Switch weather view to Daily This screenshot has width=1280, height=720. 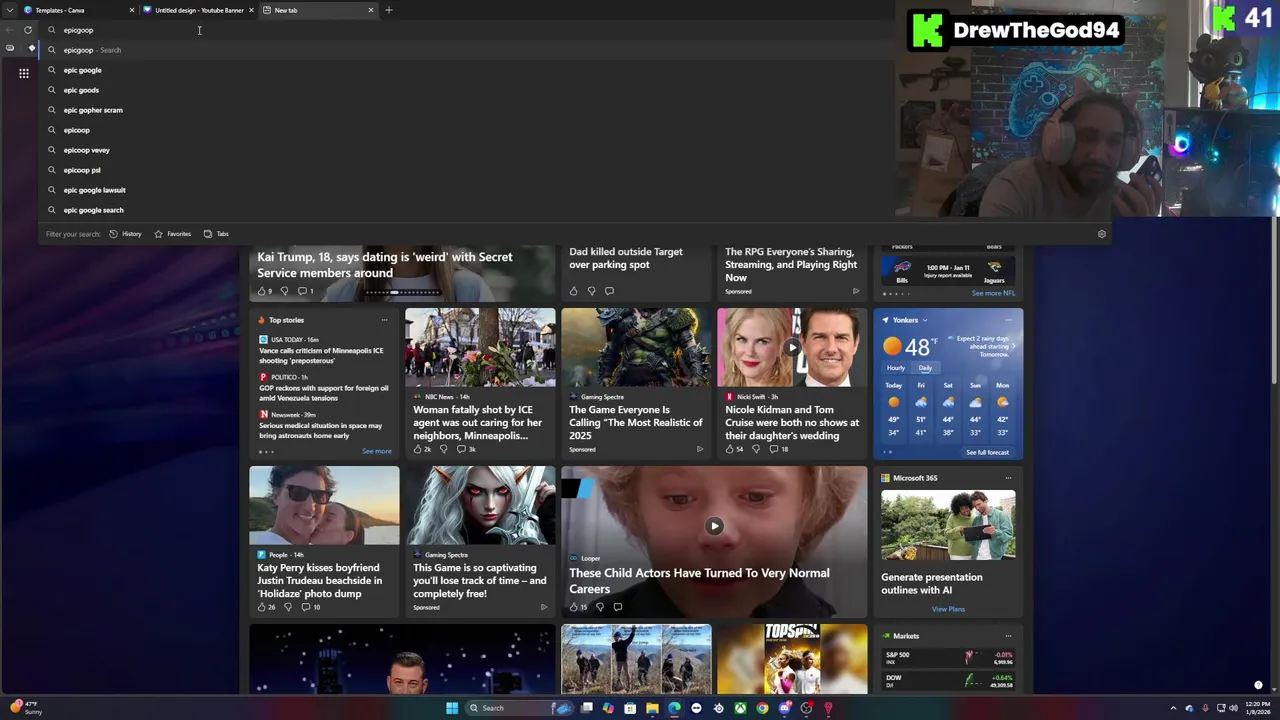(x=925, y=368)
